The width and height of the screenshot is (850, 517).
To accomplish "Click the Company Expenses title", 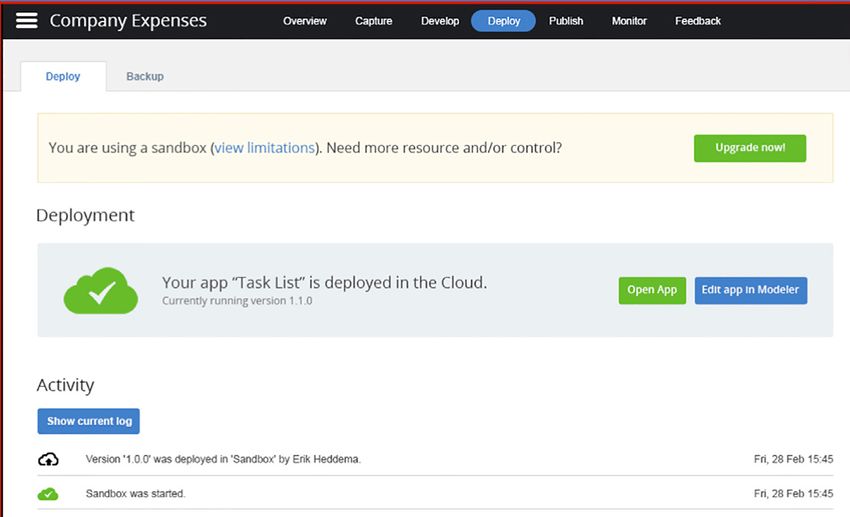I will (128, 21).
